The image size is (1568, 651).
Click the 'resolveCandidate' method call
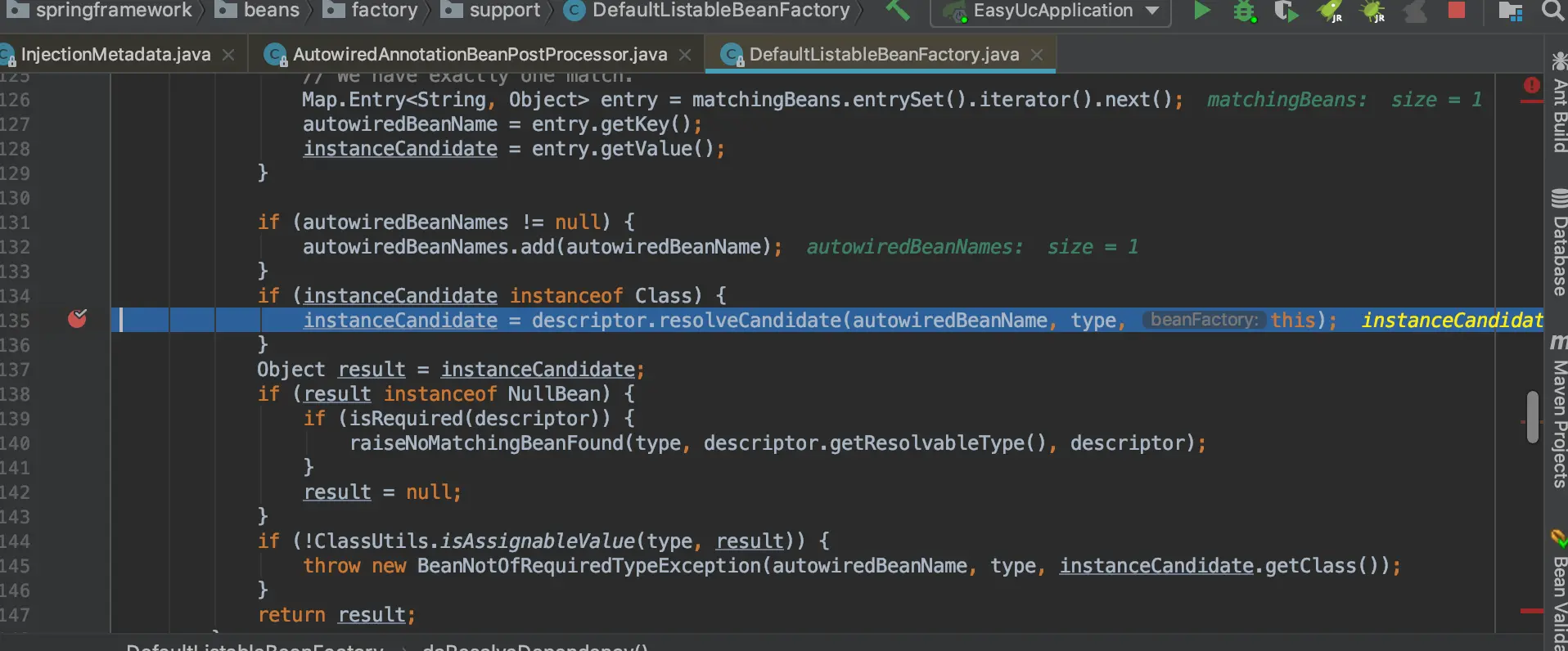pos(750,321)
